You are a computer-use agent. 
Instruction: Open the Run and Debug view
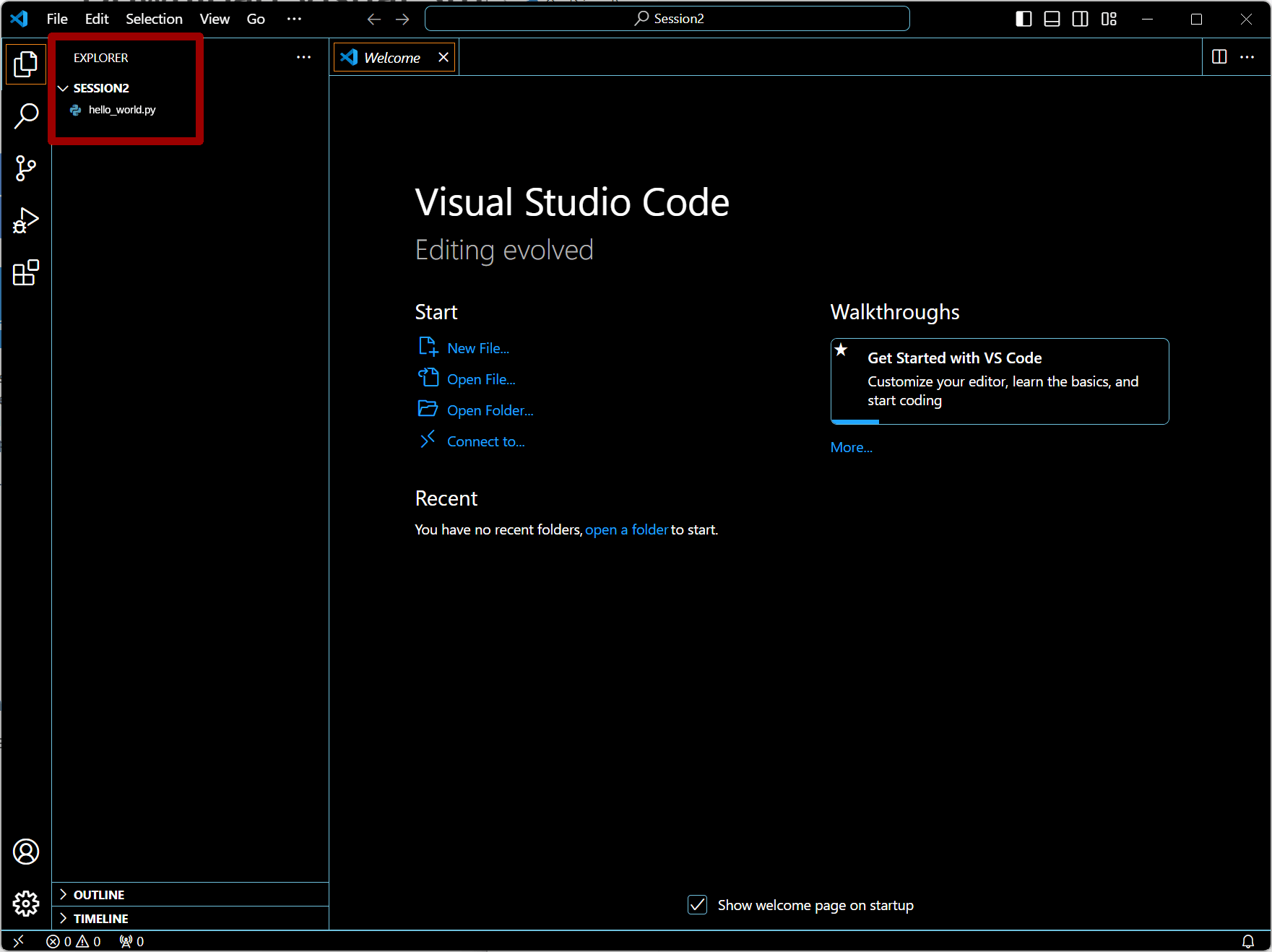point(26,220)
